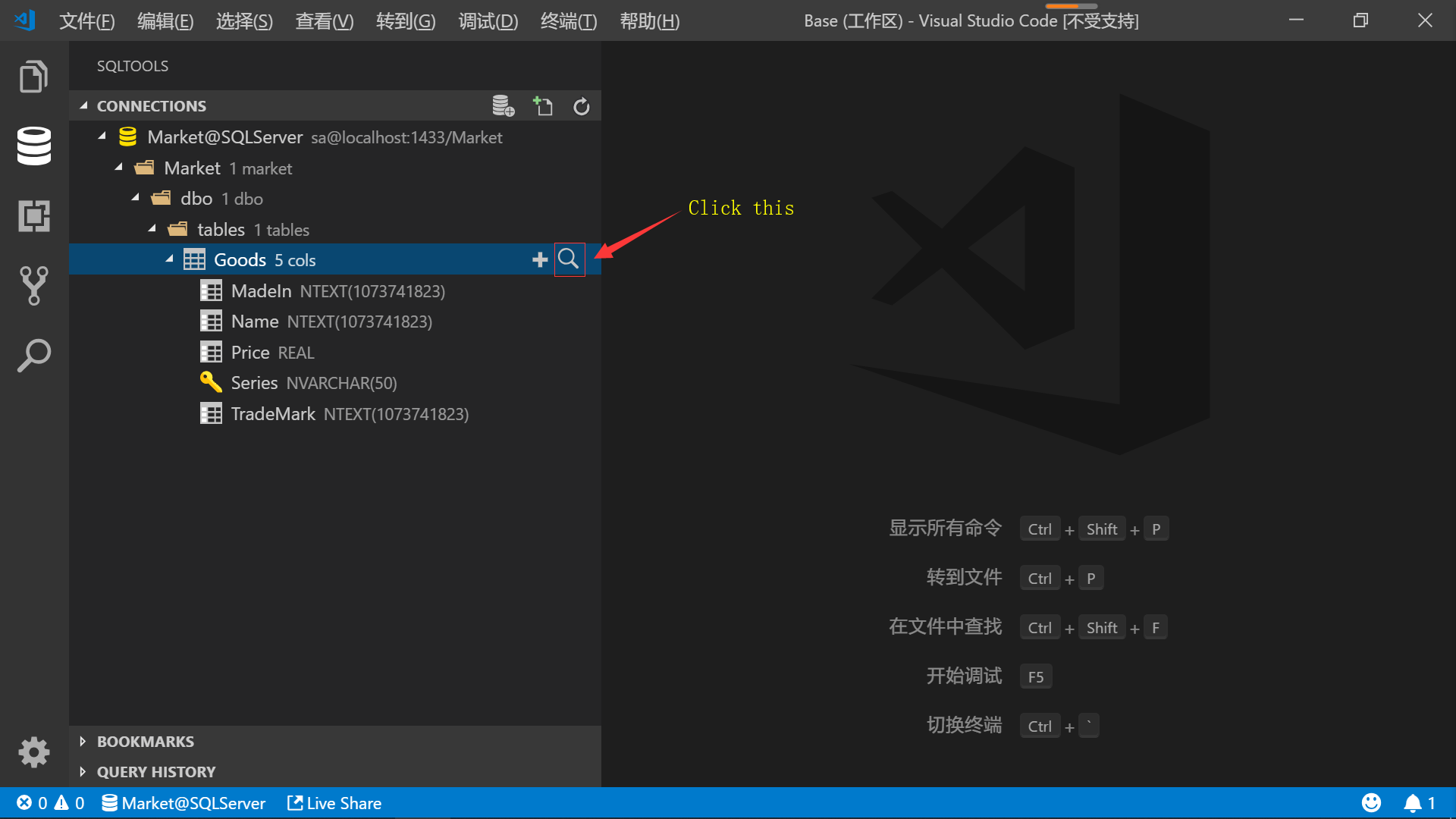The width and height of the screenshot is (1456, 819).
Task: Click the 开始调试 shortcut label
Action: point(964,676)
